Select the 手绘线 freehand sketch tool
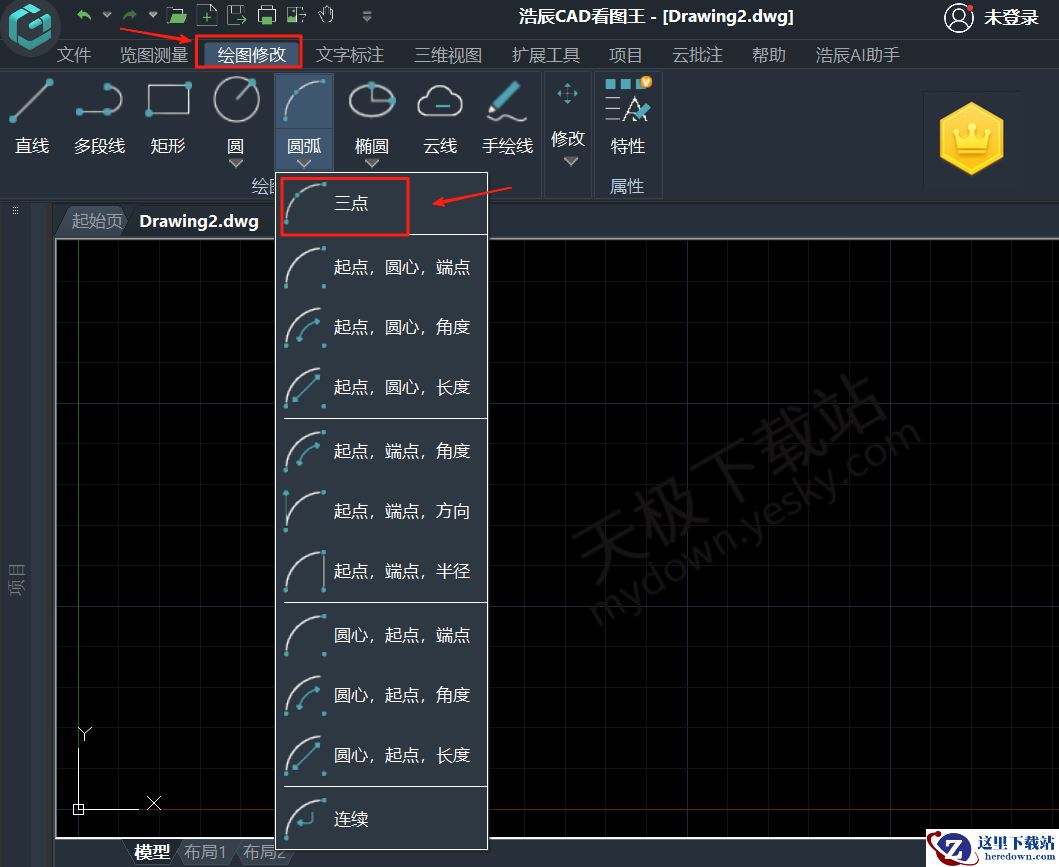The image size is (1059, 867). (x=507, y=116)
